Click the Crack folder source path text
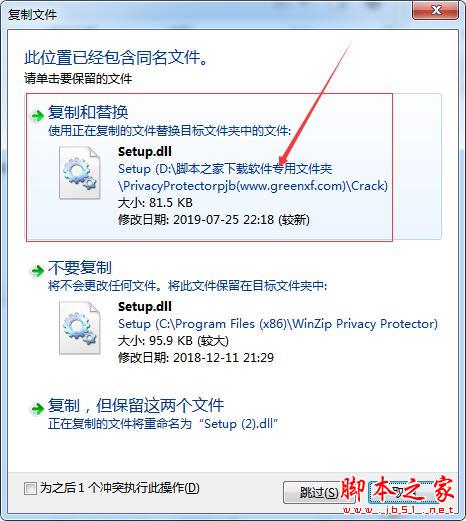This screenshot has height=521, width=466. [x=253, y=177]
